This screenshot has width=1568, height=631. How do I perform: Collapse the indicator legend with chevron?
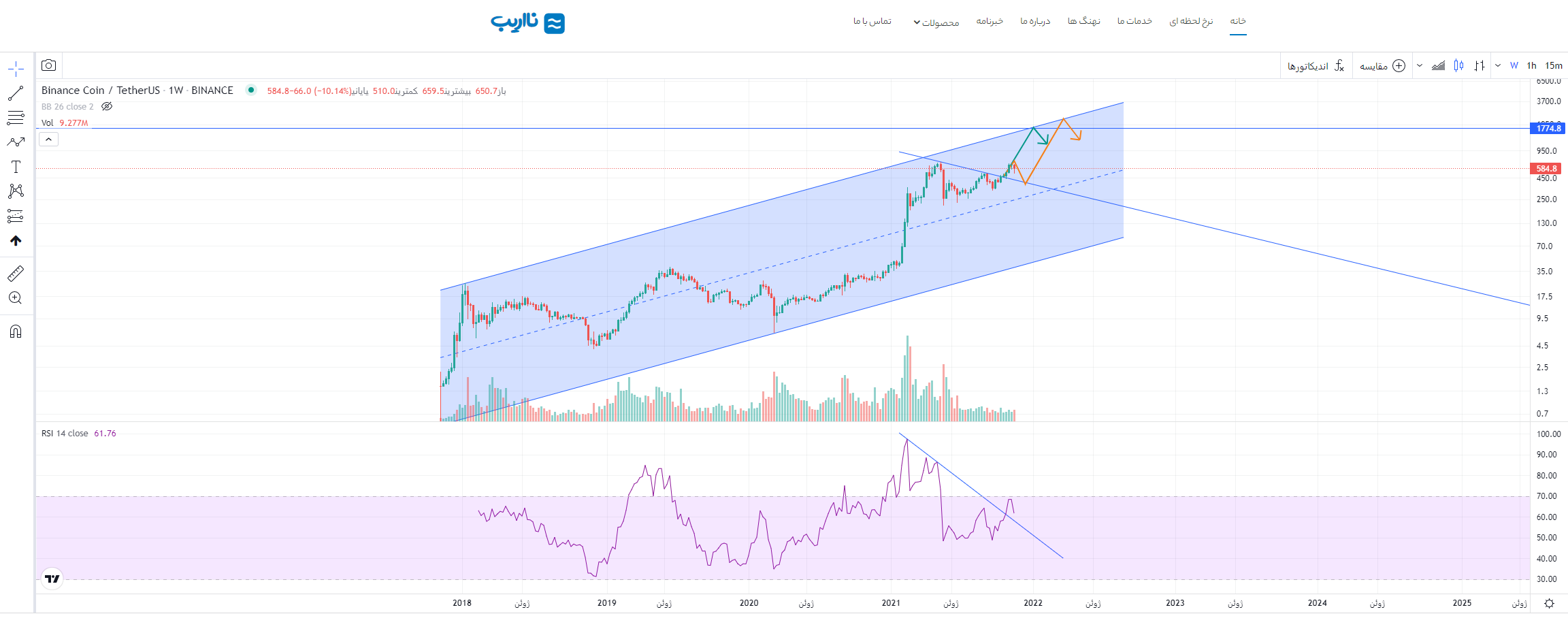pos(48,139)
